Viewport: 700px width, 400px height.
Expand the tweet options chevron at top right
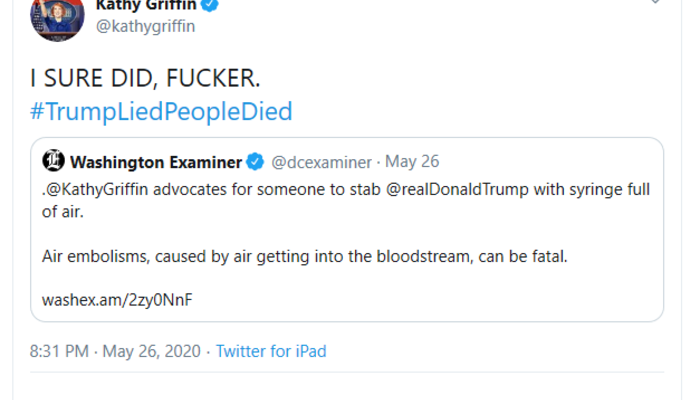[655, 3]
